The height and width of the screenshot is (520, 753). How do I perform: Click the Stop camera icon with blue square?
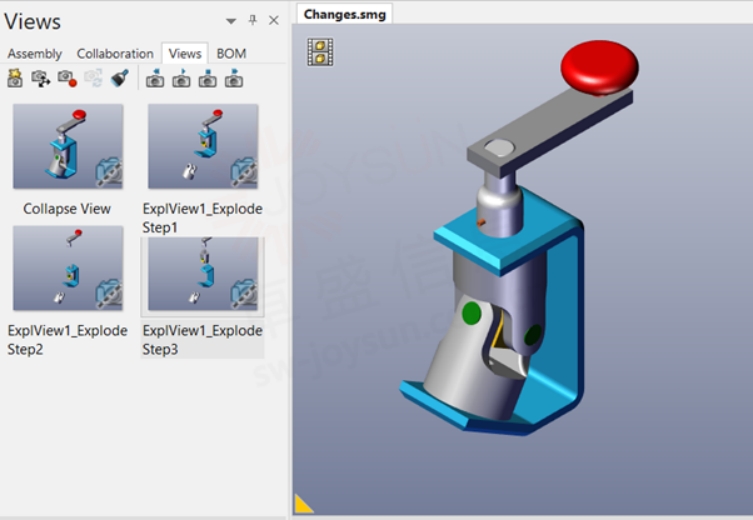[207, 78]
